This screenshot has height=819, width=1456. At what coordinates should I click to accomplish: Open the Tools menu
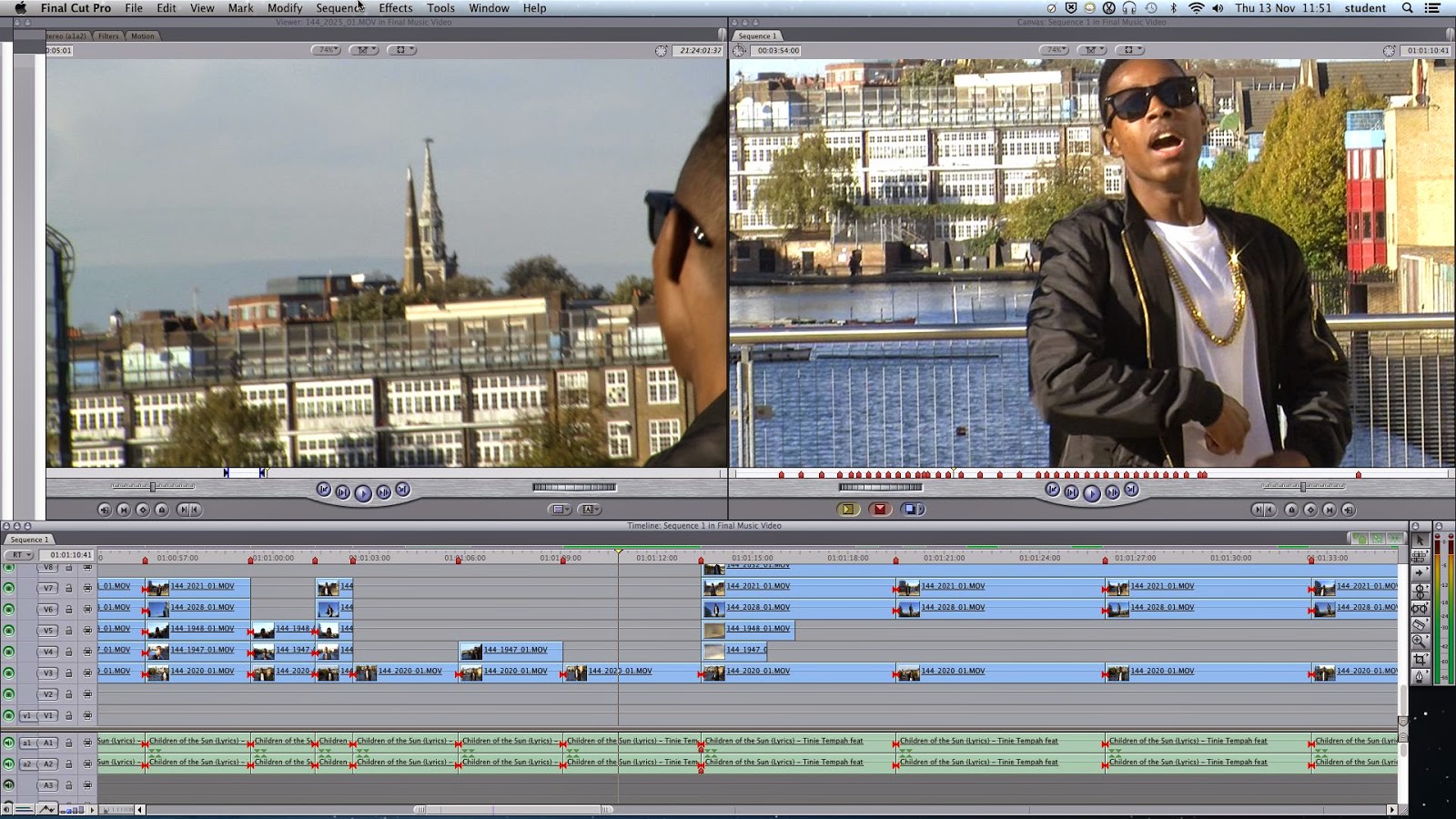pos(440,8)
